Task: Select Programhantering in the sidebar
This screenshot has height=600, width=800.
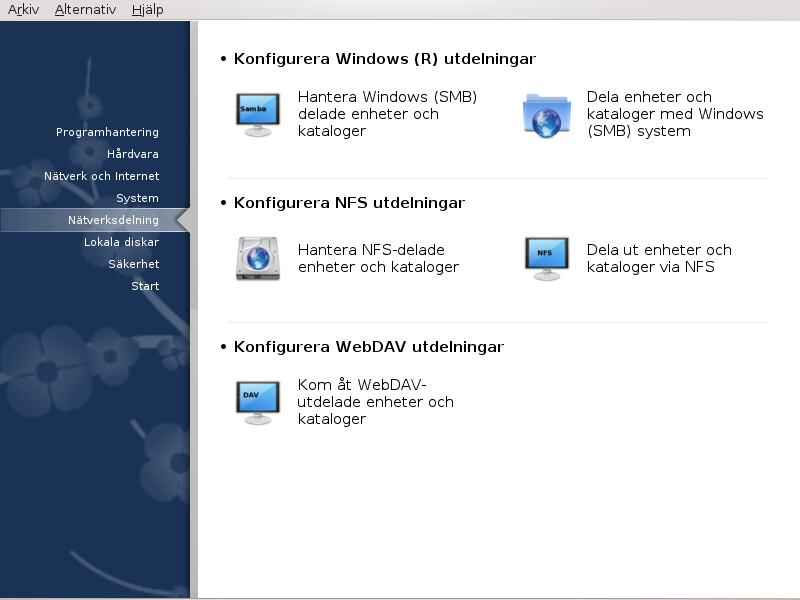Action: (107, 132)
